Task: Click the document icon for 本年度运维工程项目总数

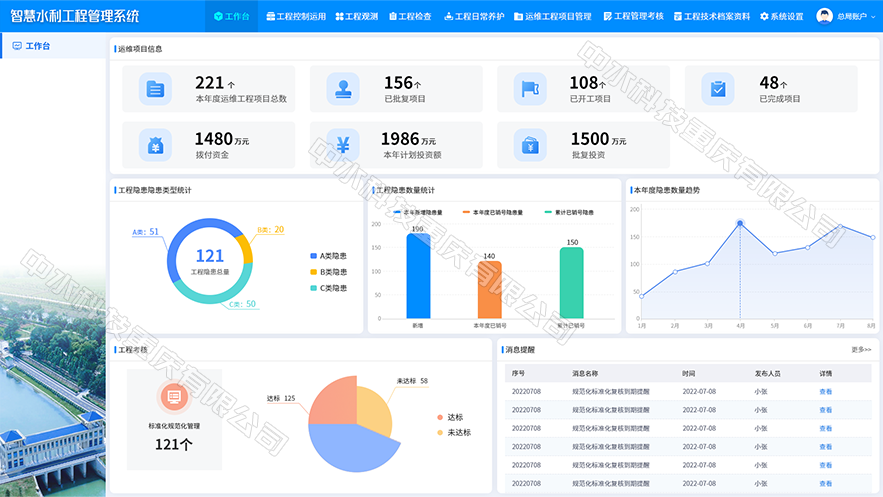Action: (155, 89)
